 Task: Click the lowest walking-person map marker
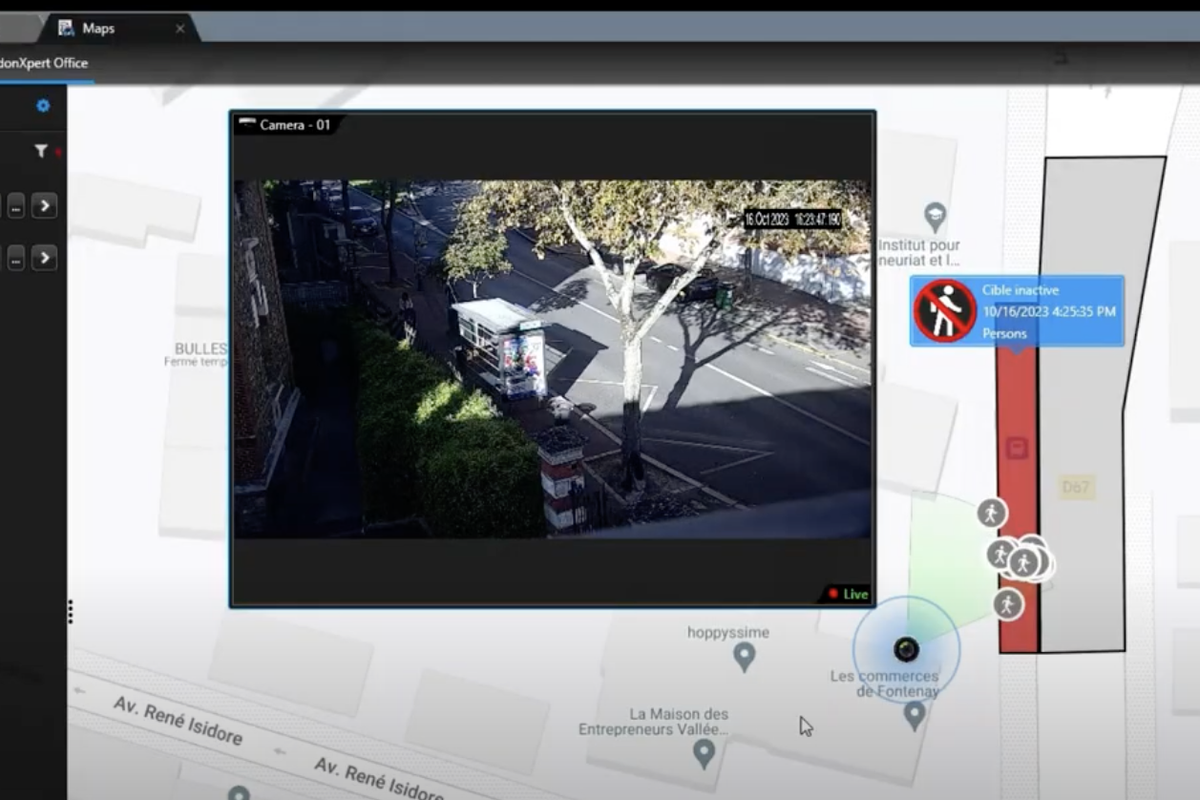click(1008, 604)
